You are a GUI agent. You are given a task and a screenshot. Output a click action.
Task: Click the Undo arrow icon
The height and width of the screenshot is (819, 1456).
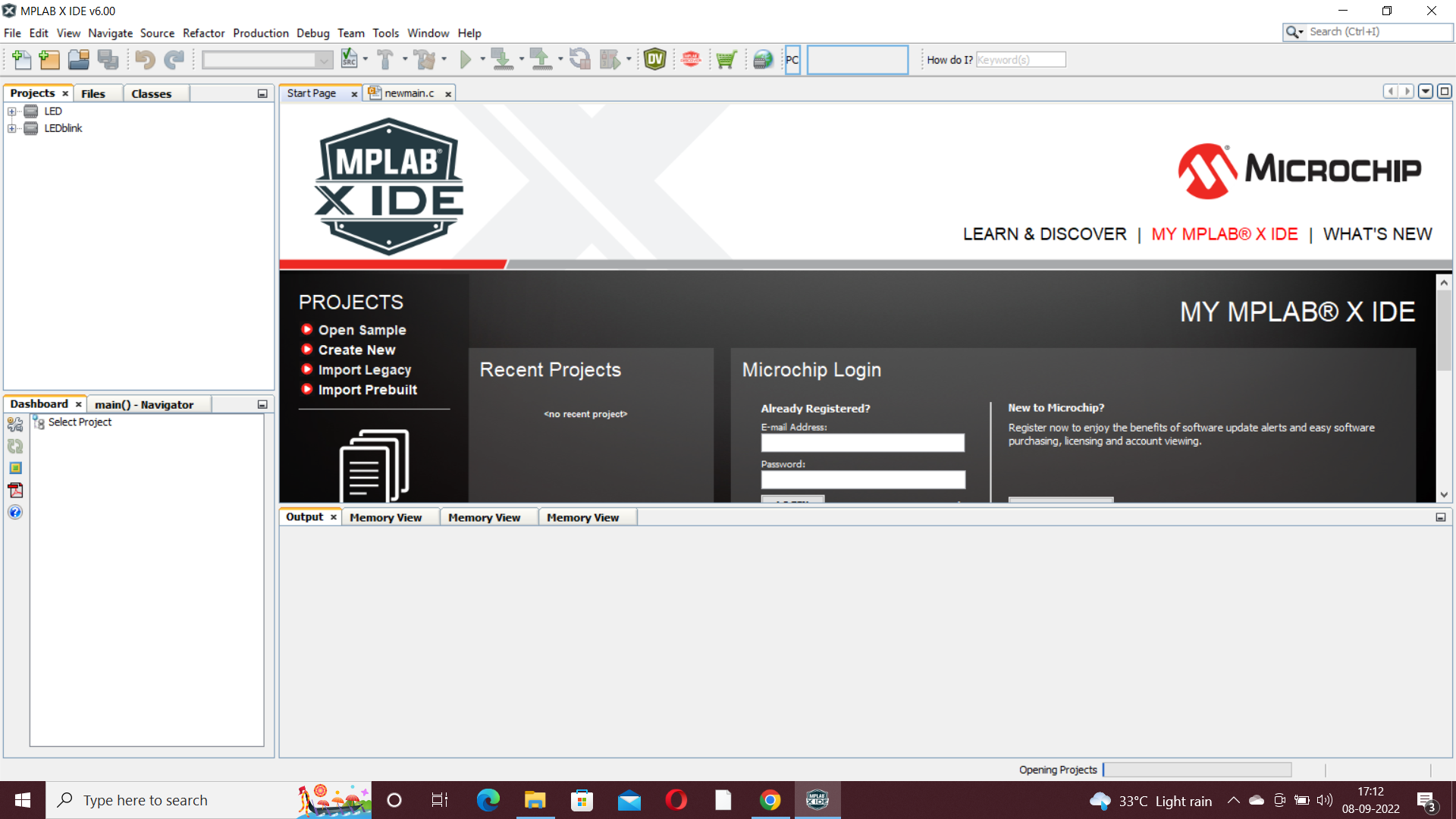point(145,59)
